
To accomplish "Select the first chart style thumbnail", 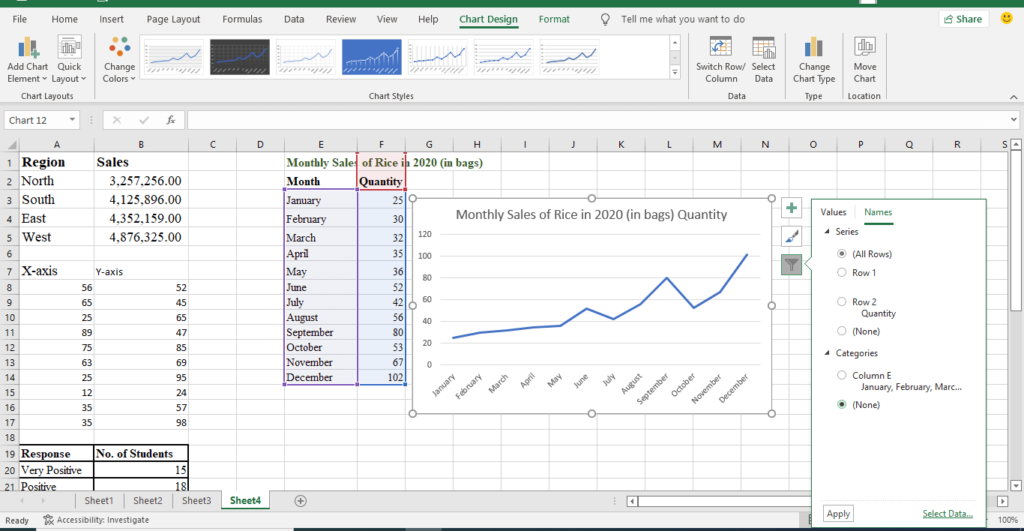I will [174, 57].
